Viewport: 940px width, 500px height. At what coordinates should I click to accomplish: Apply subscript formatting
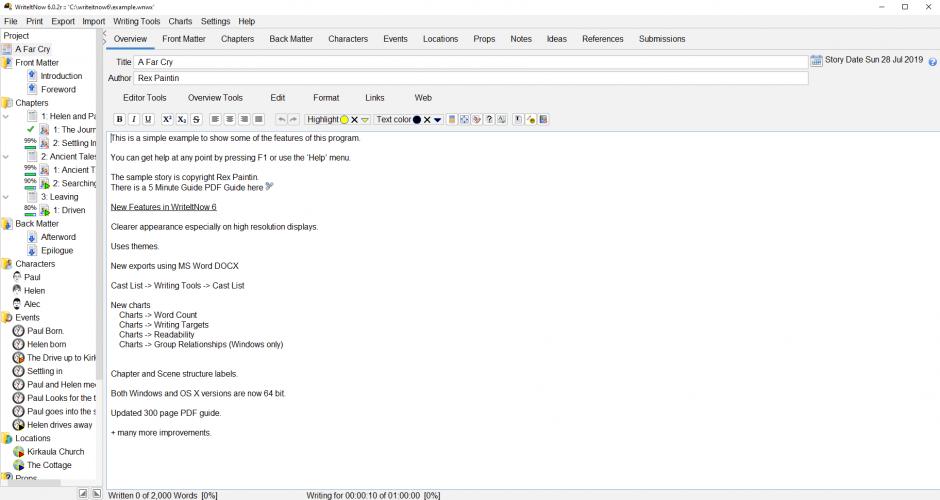click(x=182, y=119)
